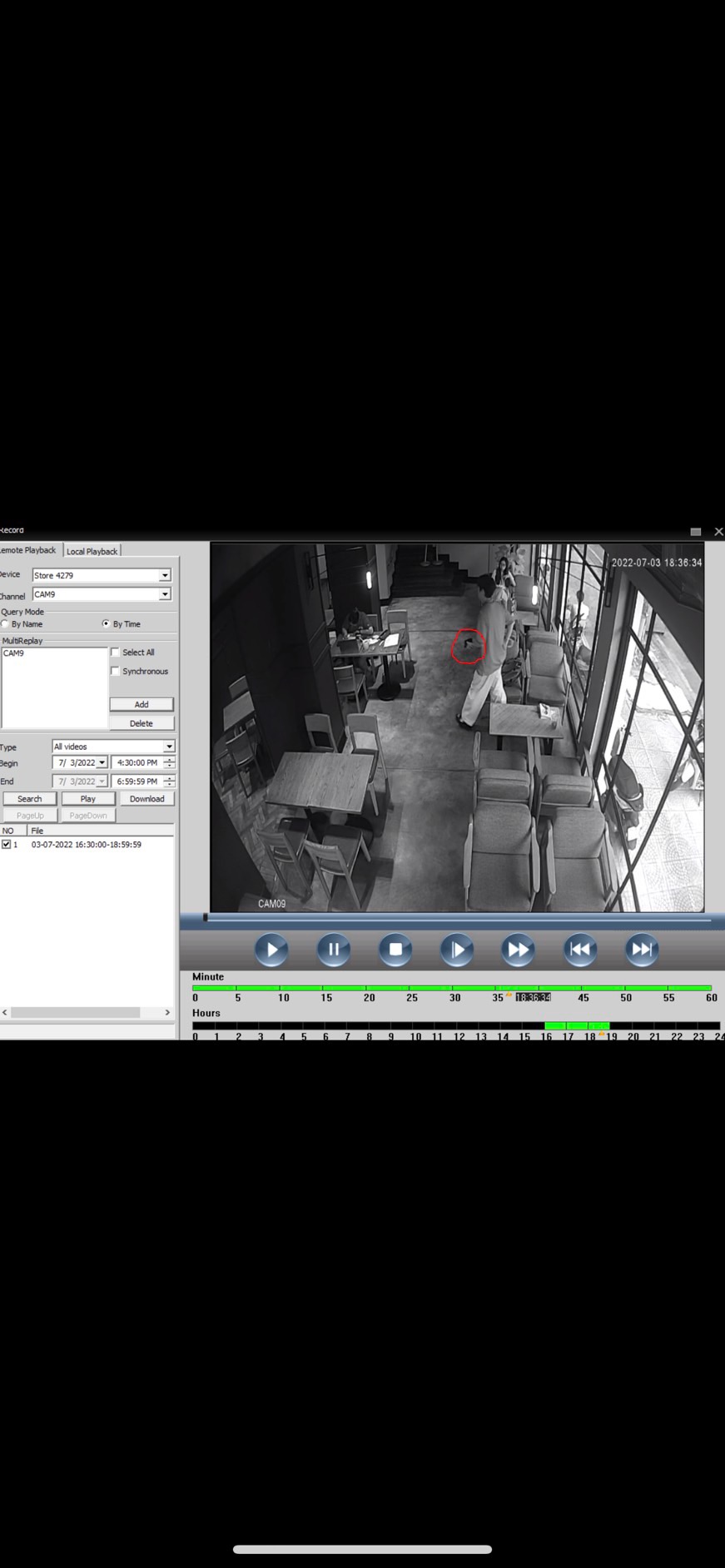Select the Remote Playback tab
Screen dimensions: 725x1568
click(28, 550)
